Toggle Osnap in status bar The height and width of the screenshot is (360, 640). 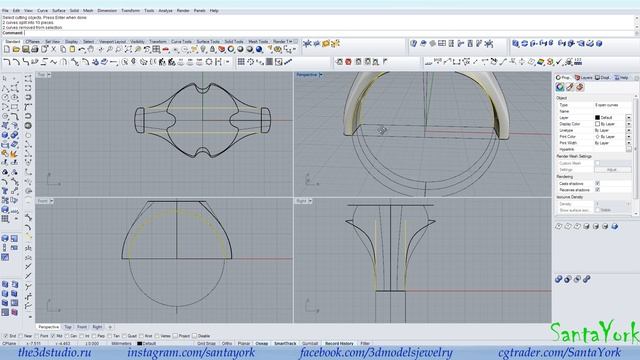click(x=262, y=344)
